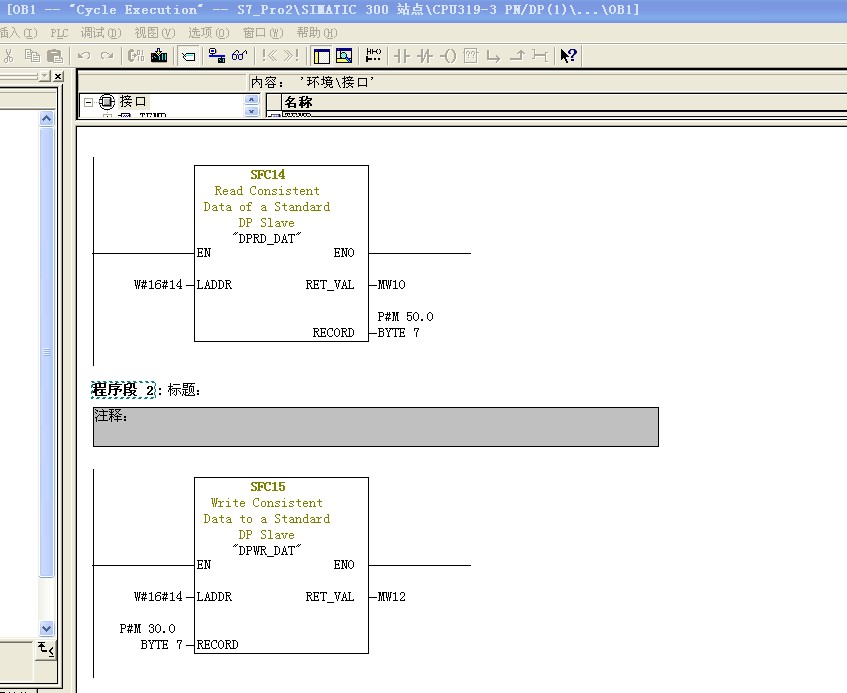The height and width of the screenshot is (693, 847).
Task: Toggle the Details view button
Action: click(x=344, y=56)
